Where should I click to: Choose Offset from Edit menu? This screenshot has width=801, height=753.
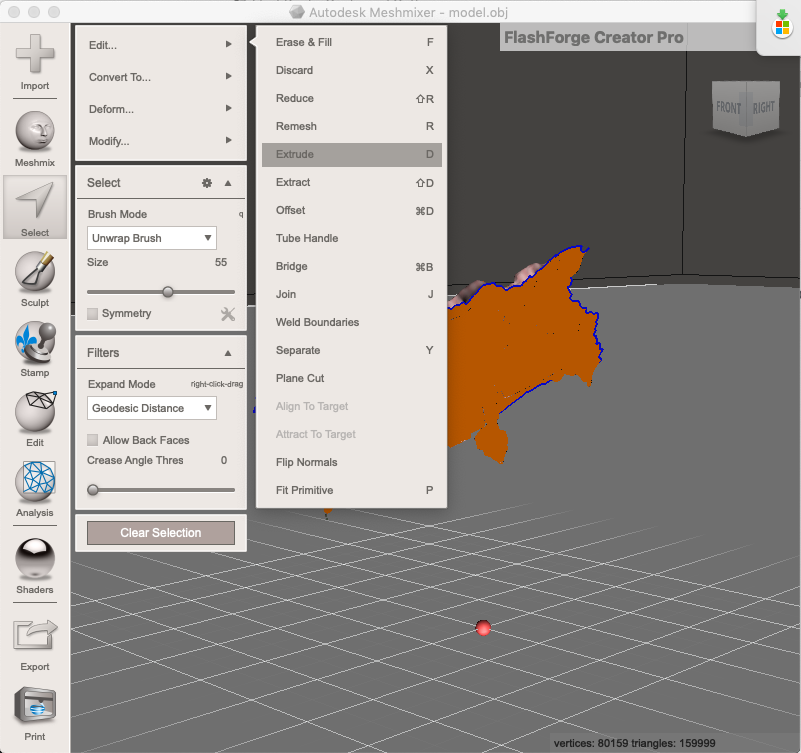coord(352,210)
